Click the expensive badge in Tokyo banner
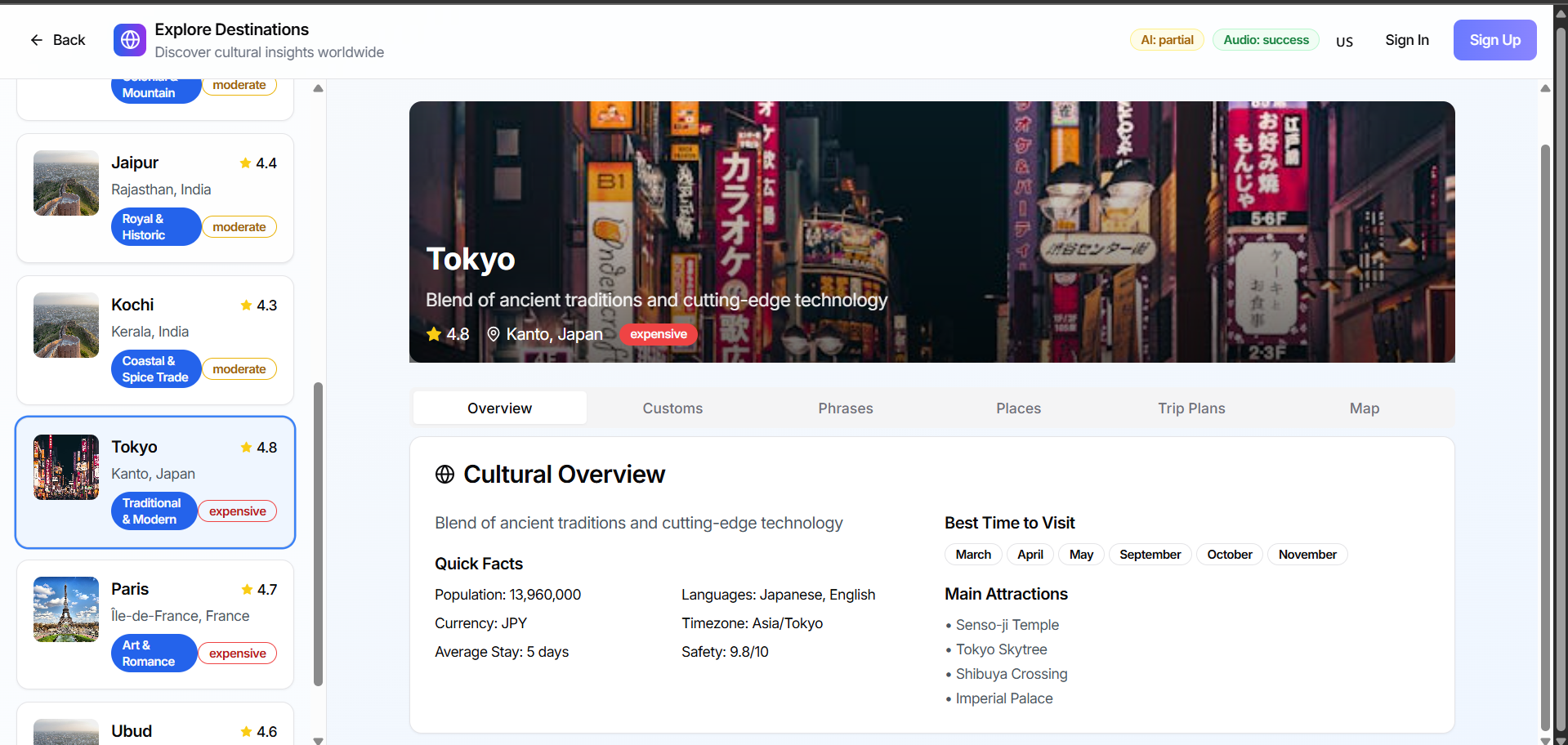 [659, 334]
